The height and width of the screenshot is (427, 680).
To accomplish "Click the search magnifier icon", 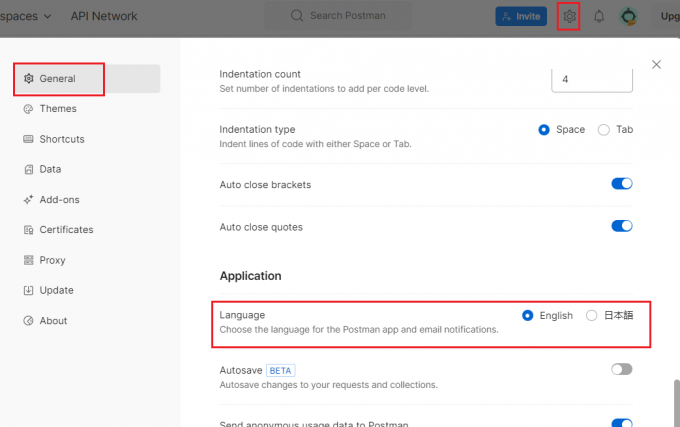I will (x=297, y=16).
